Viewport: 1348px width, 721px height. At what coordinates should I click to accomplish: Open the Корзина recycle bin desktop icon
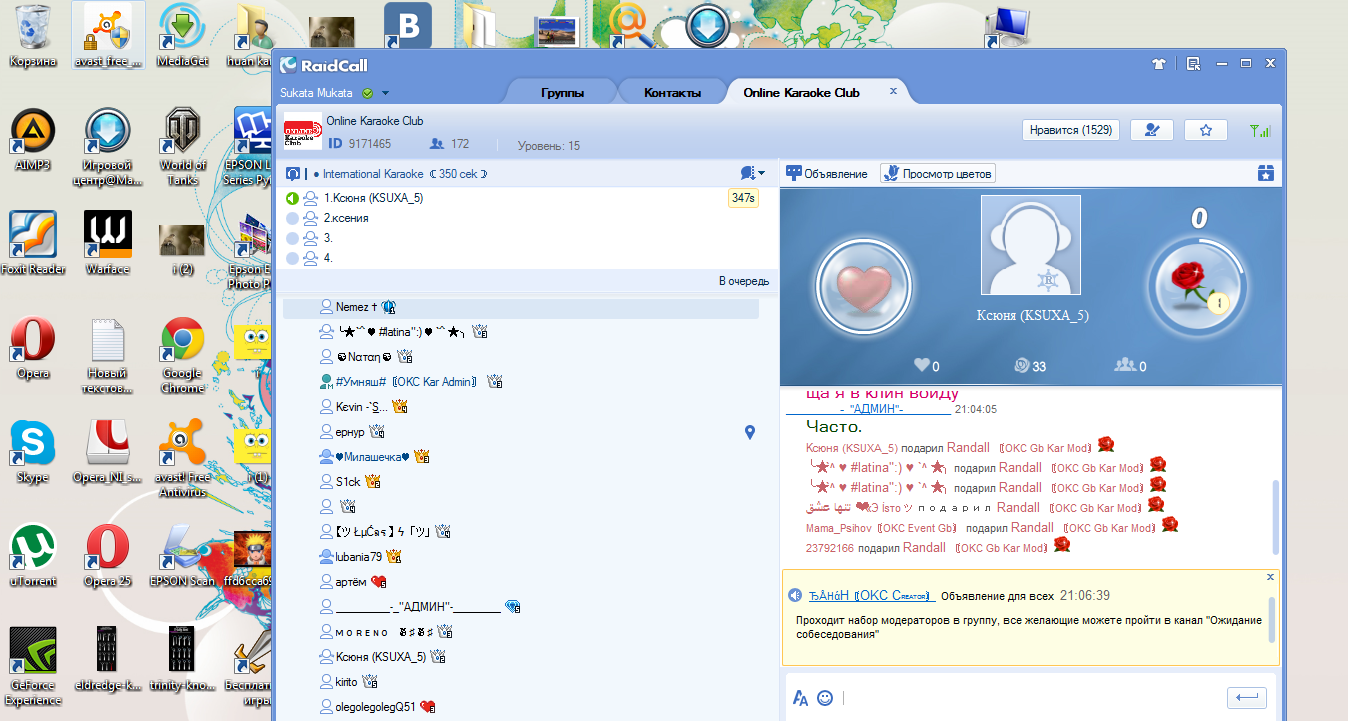(x=33, y=36)
